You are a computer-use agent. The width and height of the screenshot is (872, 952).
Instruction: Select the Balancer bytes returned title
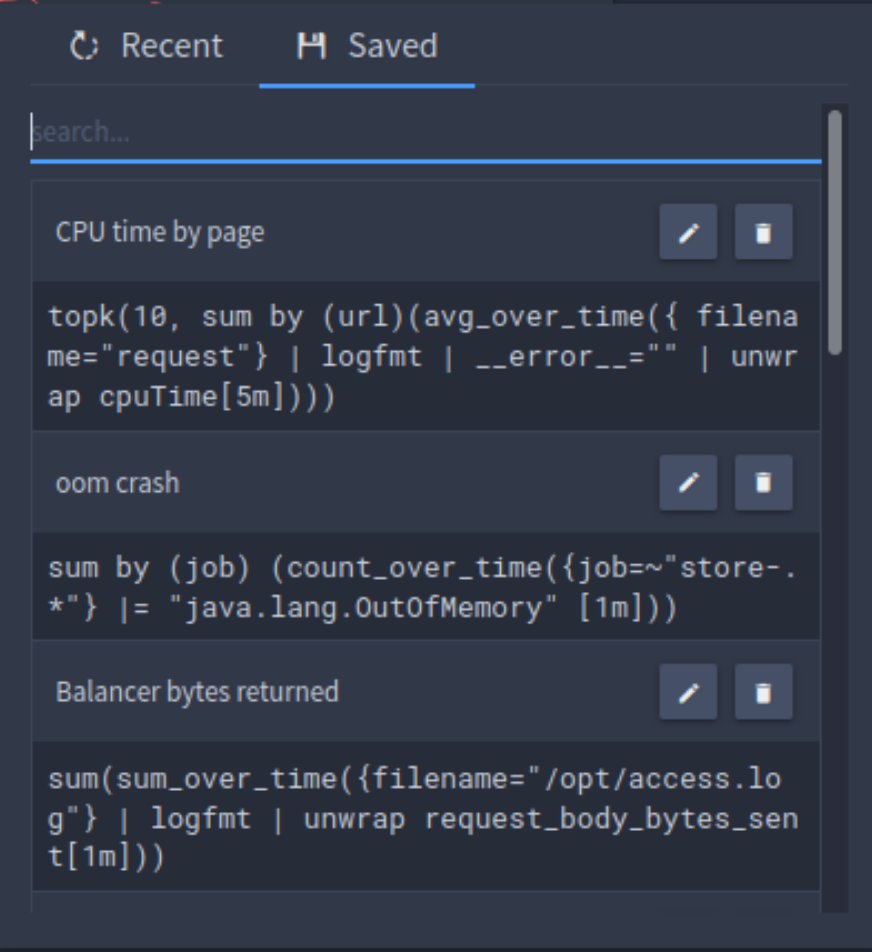[197, 692]
